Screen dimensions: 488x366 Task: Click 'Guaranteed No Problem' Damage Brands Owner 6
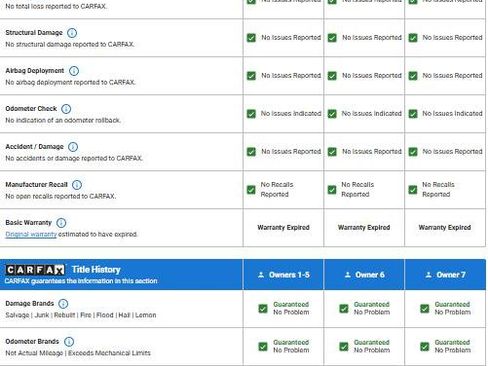[x=372, y=308]
